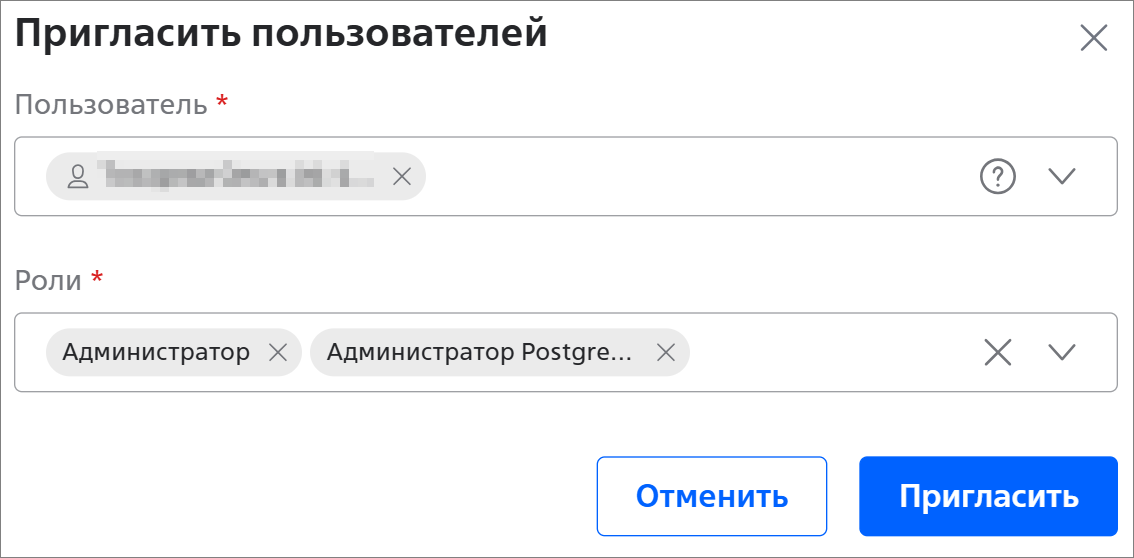Open the roles dropdown list

[x=1061, y=352]
